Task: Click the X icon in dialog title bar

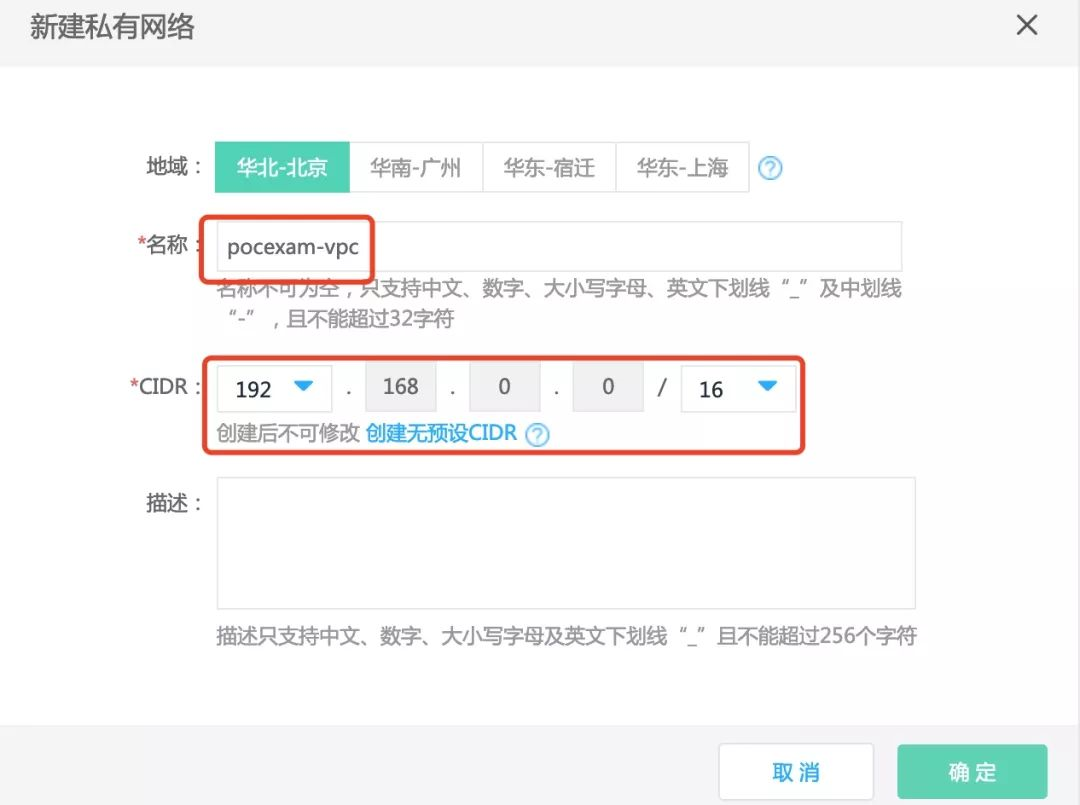Action: [x=1027, y=25]
